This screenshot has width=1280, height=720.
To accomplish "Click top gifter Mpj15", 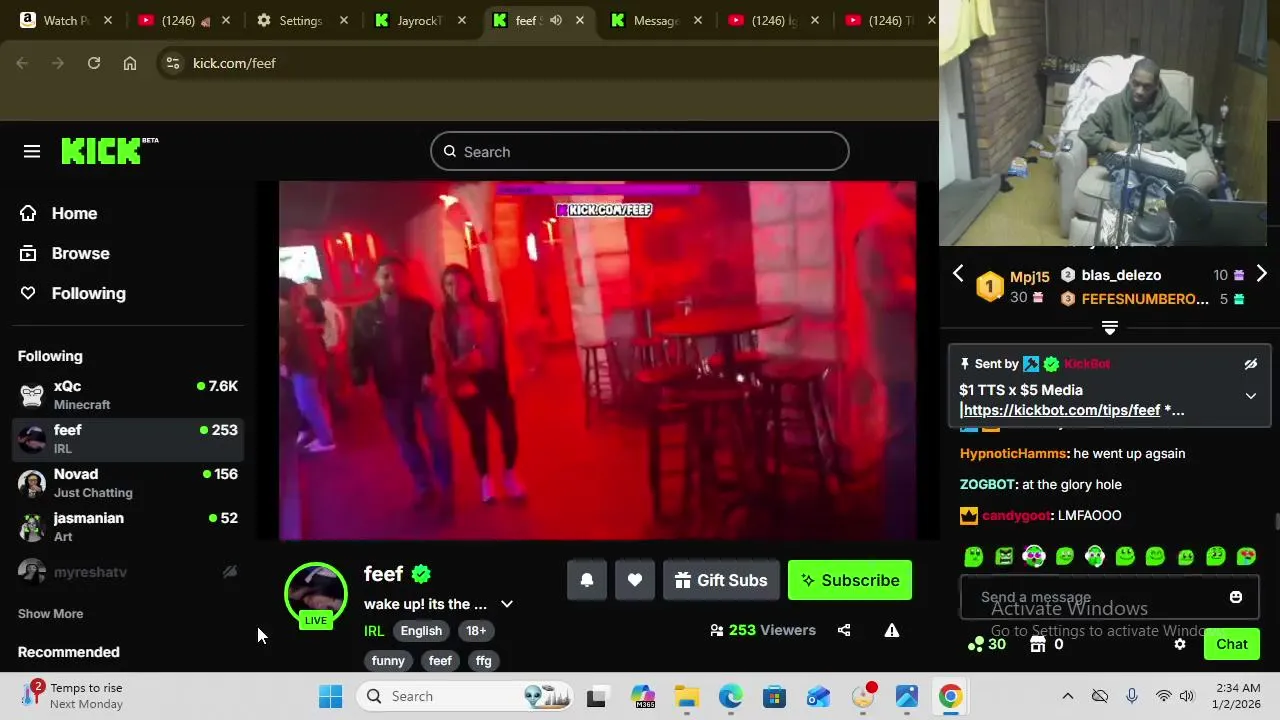I will [1029, 277].
